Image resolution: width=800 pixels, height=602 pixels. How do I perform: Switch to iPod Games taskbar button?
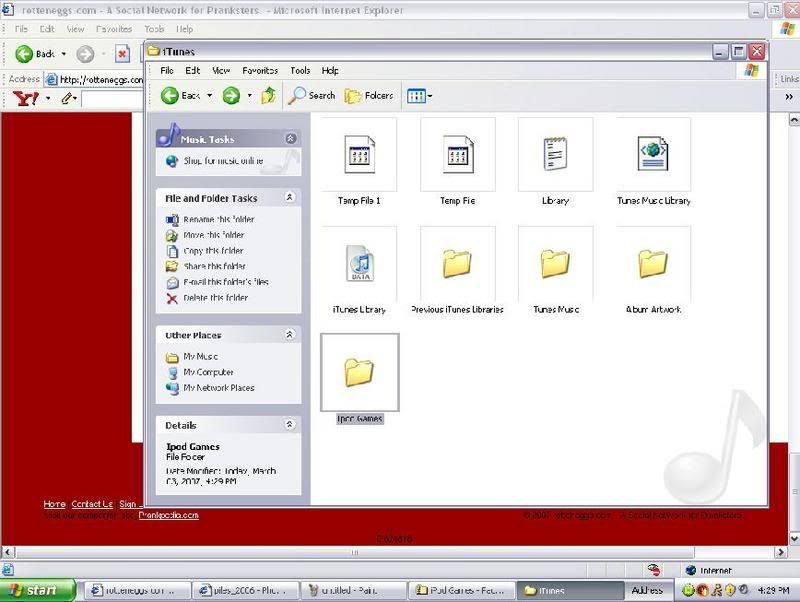[x=461, y=590]
